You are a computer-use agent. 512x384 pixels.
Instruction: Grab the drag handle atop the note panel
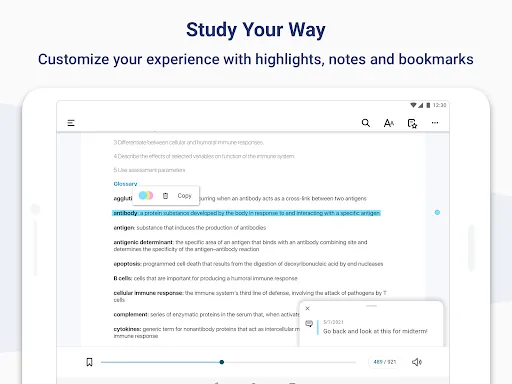pyautogui.click(x=371, y=306)
